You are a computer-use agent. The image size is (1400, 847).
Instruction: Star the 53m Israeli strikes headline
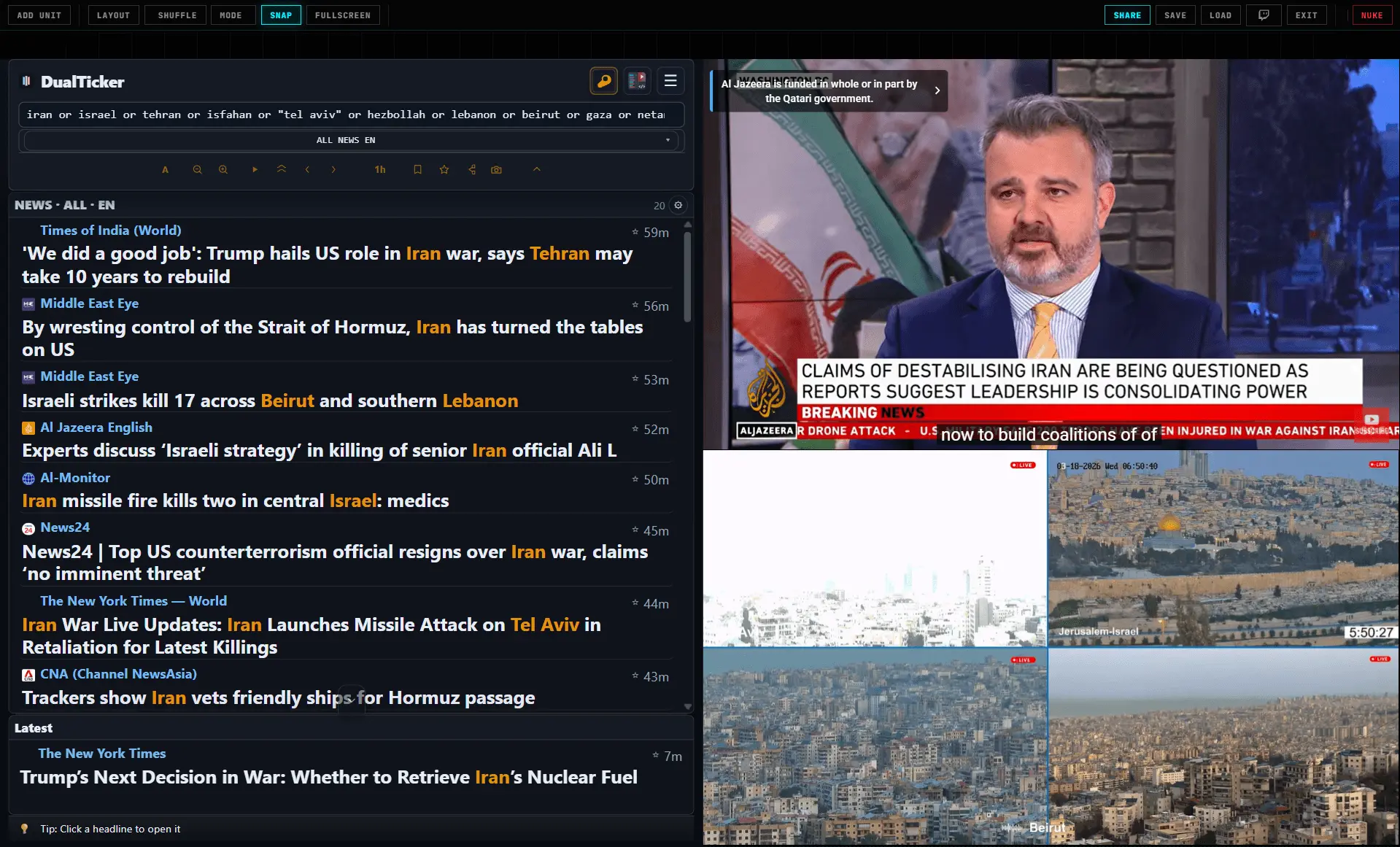[635, 379]
